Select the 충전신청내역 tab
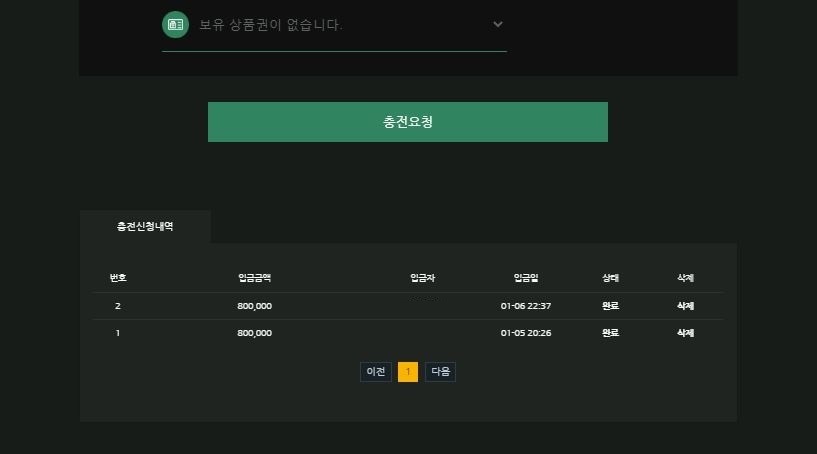Image resolution: width=817 pixels, height=454 pixels. point(145,226)
